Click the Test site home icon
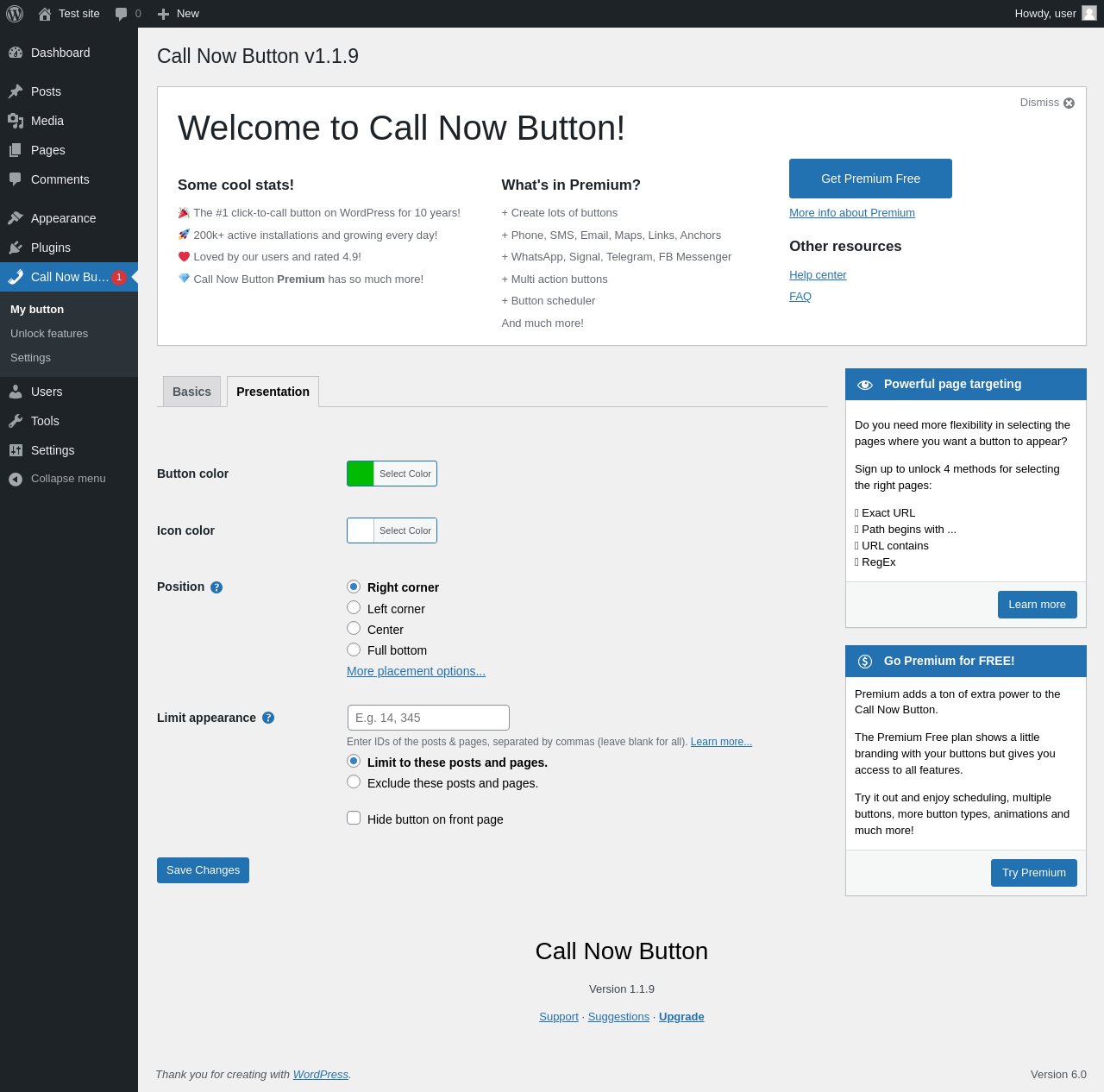This screenshot has width=1104, height=1092. tap(45, 14)
